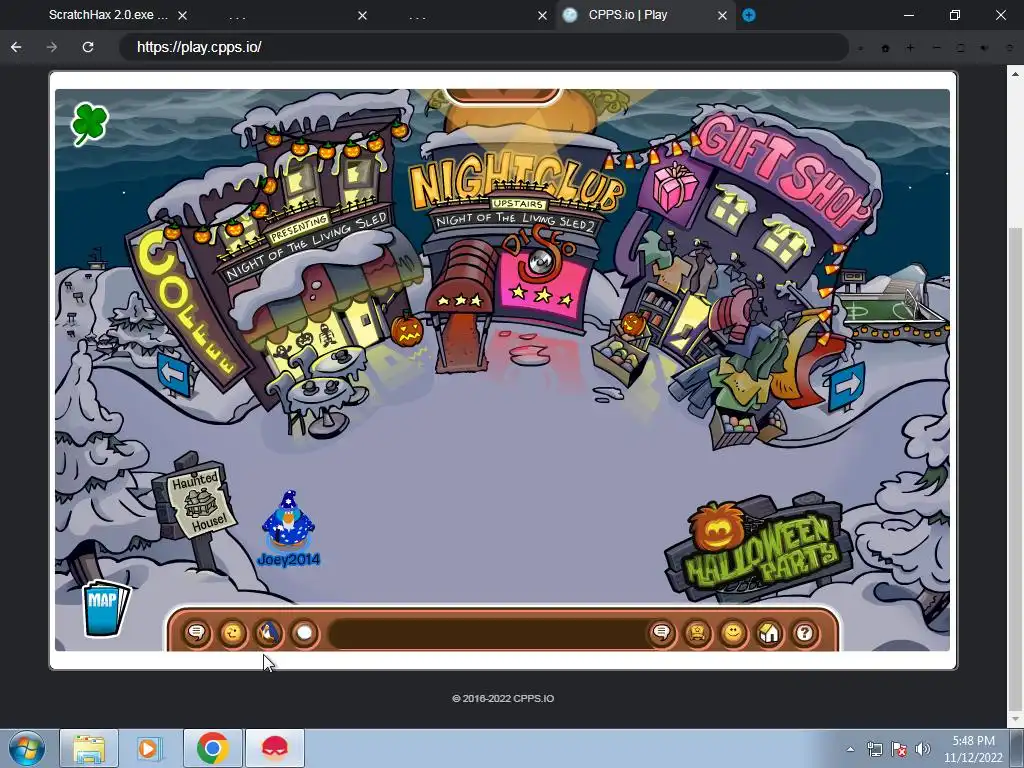Click the jack-o-lantern beside the Night Club
Screen dimensions: 1024x768
point(407,329)
